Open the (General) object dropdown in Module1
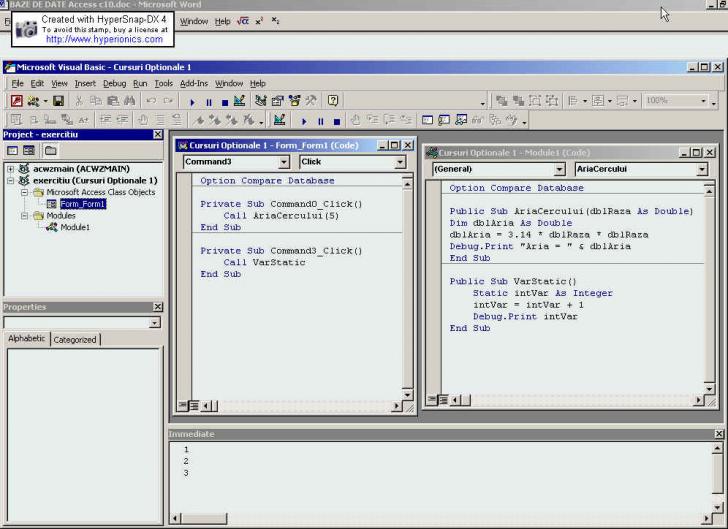Image resolution: width=728 pixels, height=529 pixels. tap(559, 169)
